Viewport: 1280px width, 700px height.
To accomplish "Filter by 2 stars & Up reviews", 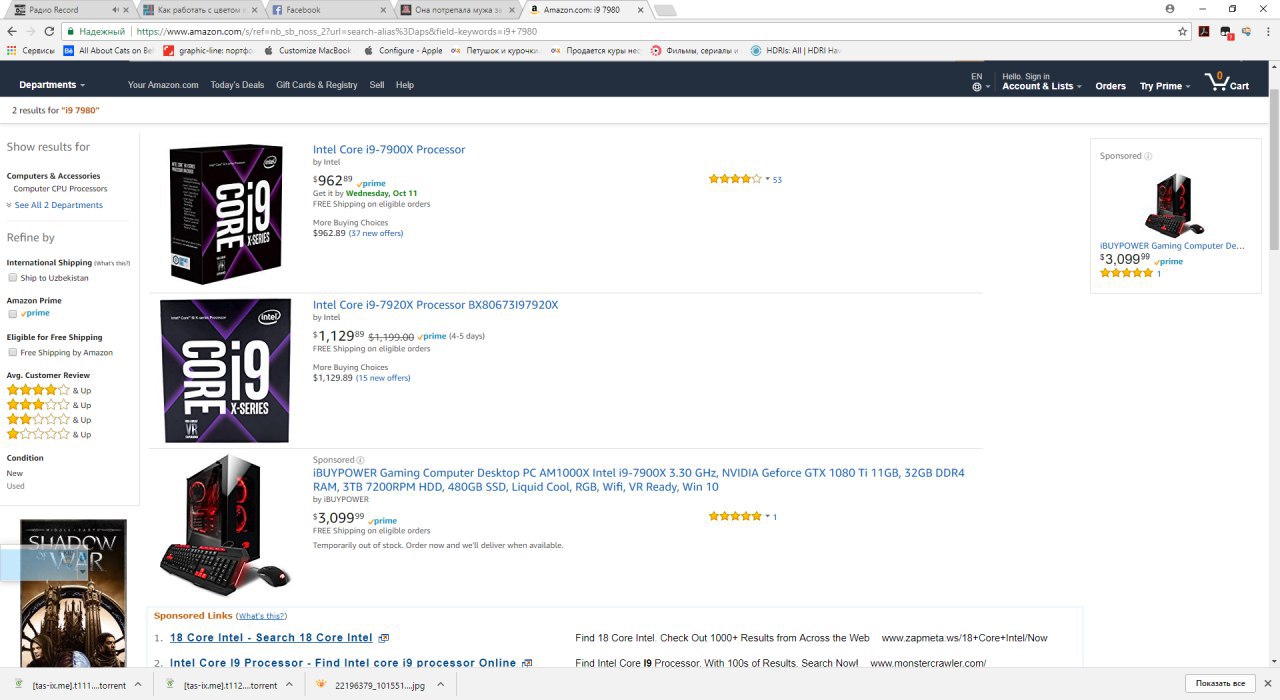I will (x=49, y=420).
